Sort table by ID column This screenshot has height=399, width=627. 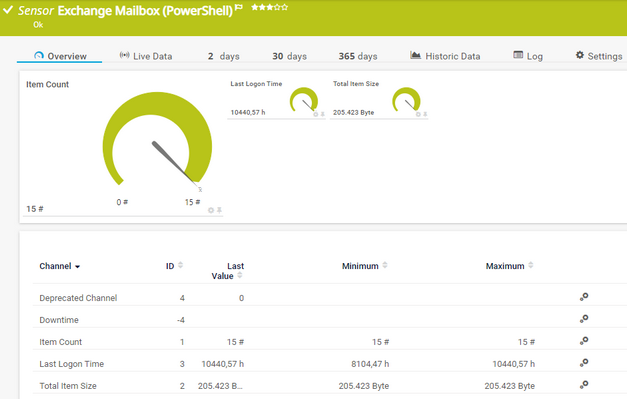click(x=174, y=266)
